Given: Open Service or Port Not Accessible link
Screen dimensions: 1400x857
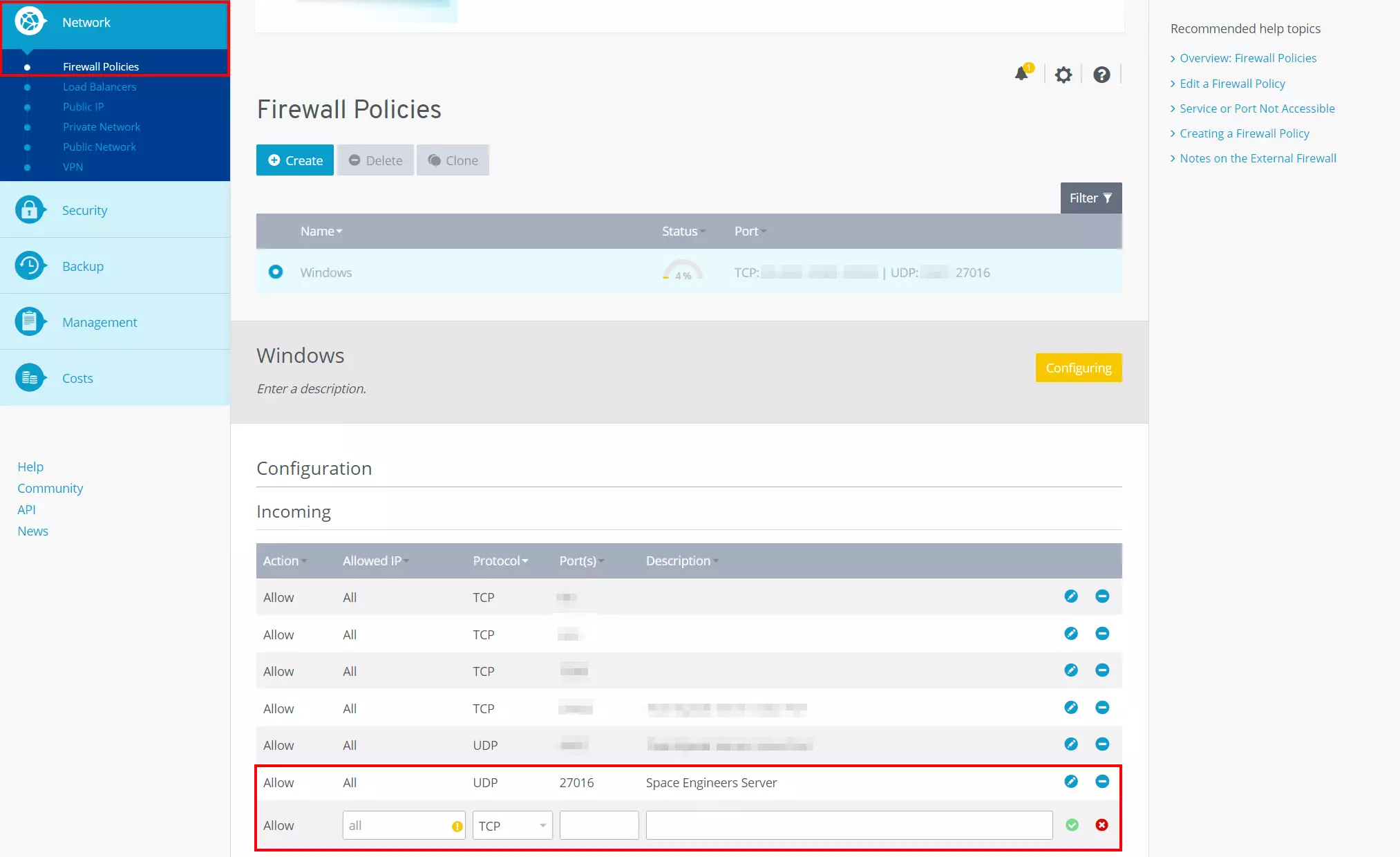Looking at the screenshot, I should [1257, 109].
